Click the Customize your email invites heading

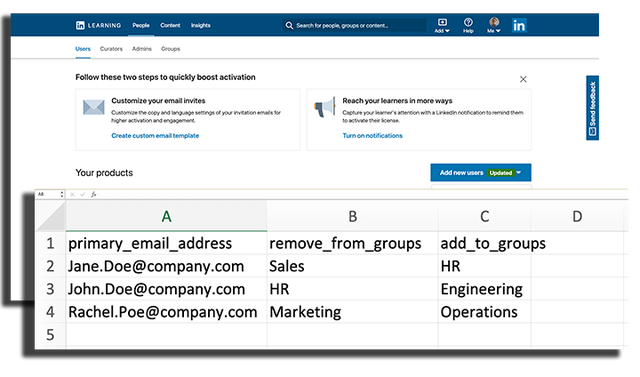(x=158, y=101)
